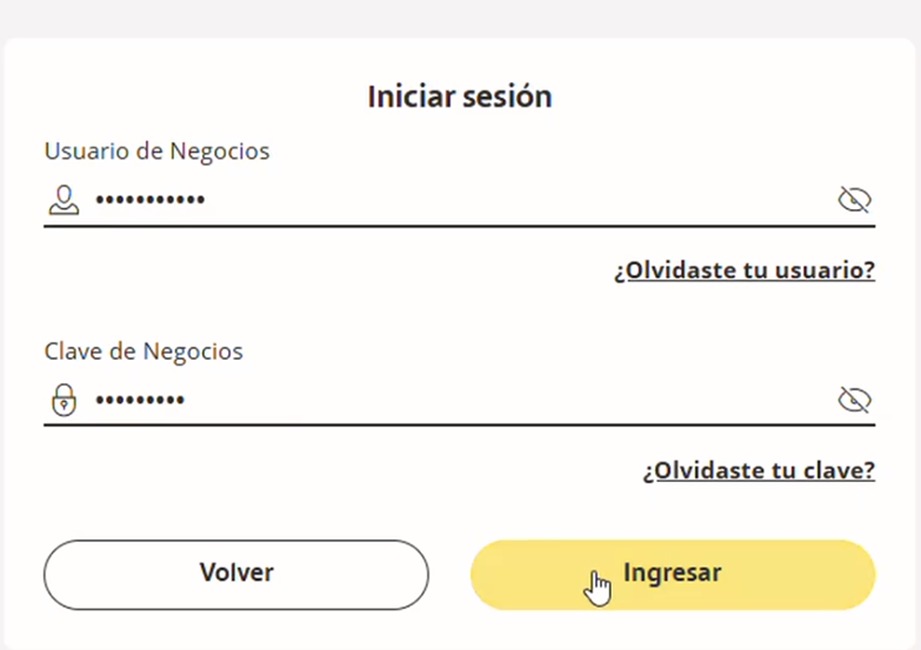Click the padlock icon beside password
The image size is (921, 650).
[64, 400]
